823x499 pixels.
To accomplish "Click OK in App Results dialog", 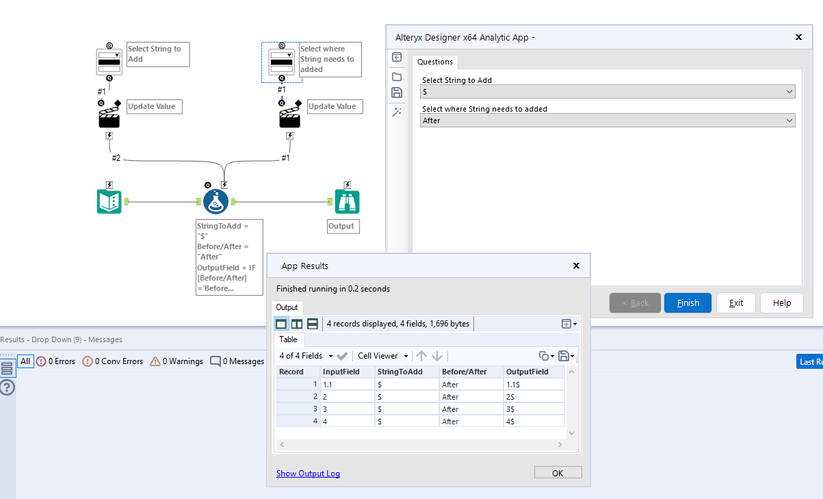I will click(557, 473).
